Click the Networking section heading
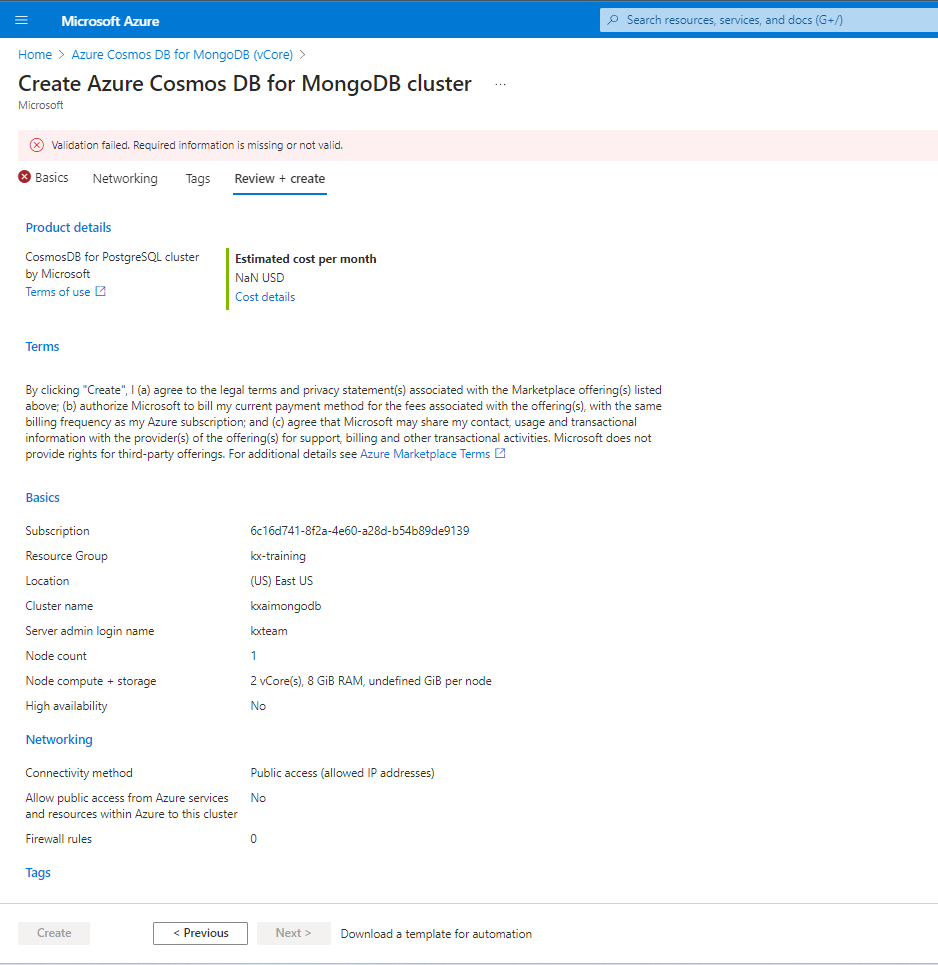 pyautogui.click(x=59, y=739)
